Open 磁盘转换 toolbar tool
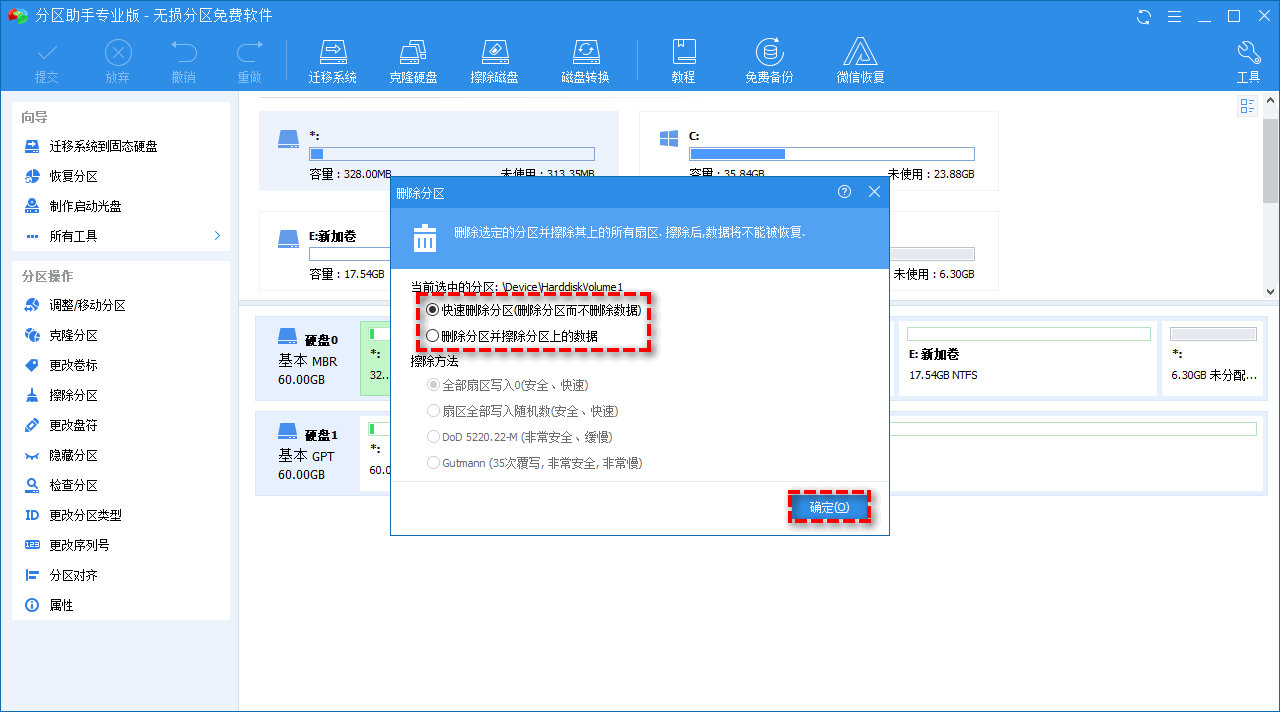The width and height of the screenshot is (1280, 712). pos(585,62)
